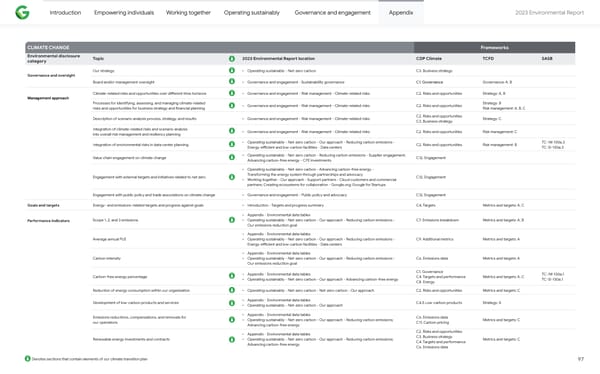
Task: Click the Average annual PUE topic
Action: click(109, 239)
